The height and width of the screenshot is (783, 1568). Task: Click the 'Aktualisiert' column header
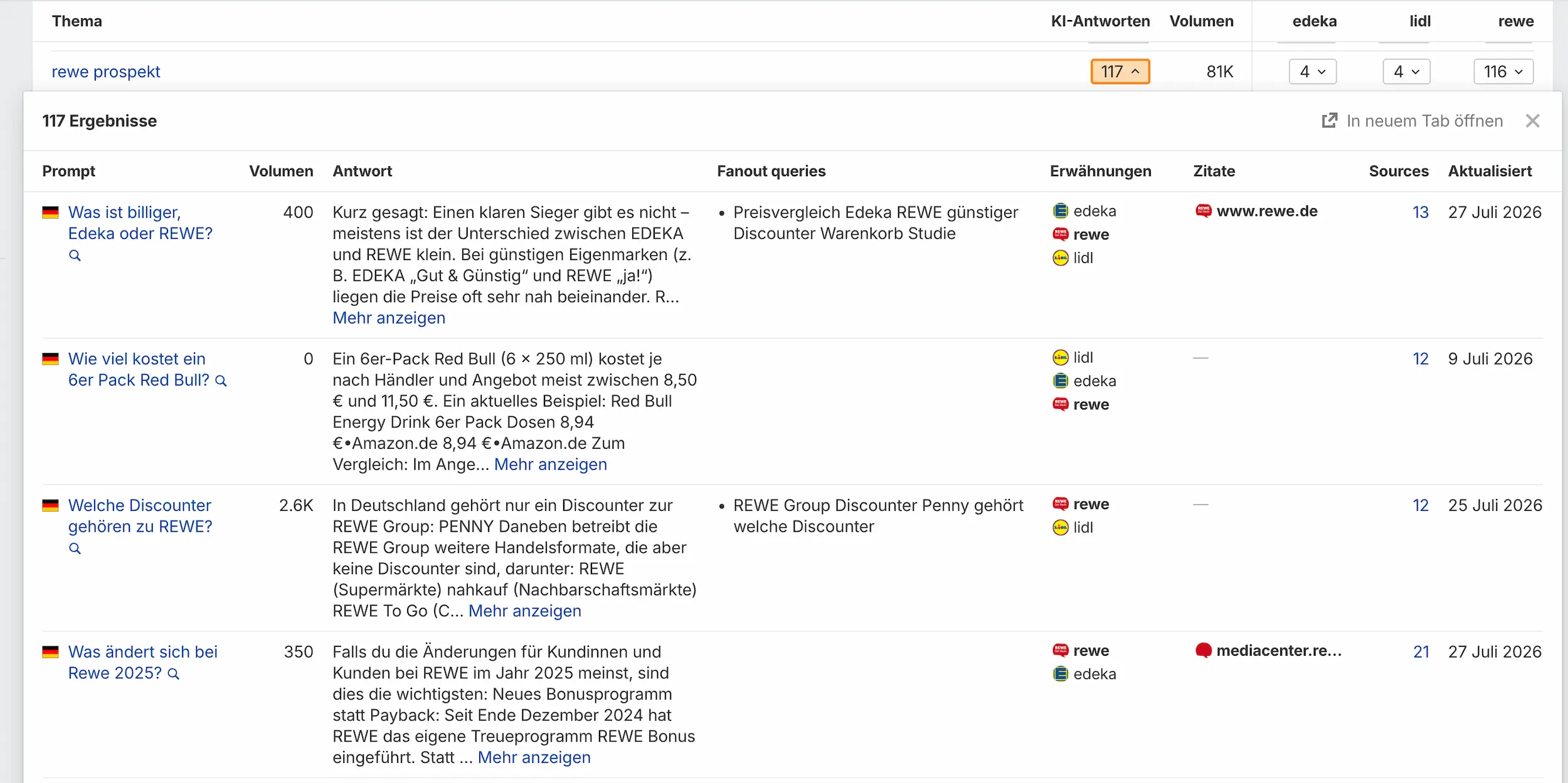pyautogui.click(x=1490, y=171)
